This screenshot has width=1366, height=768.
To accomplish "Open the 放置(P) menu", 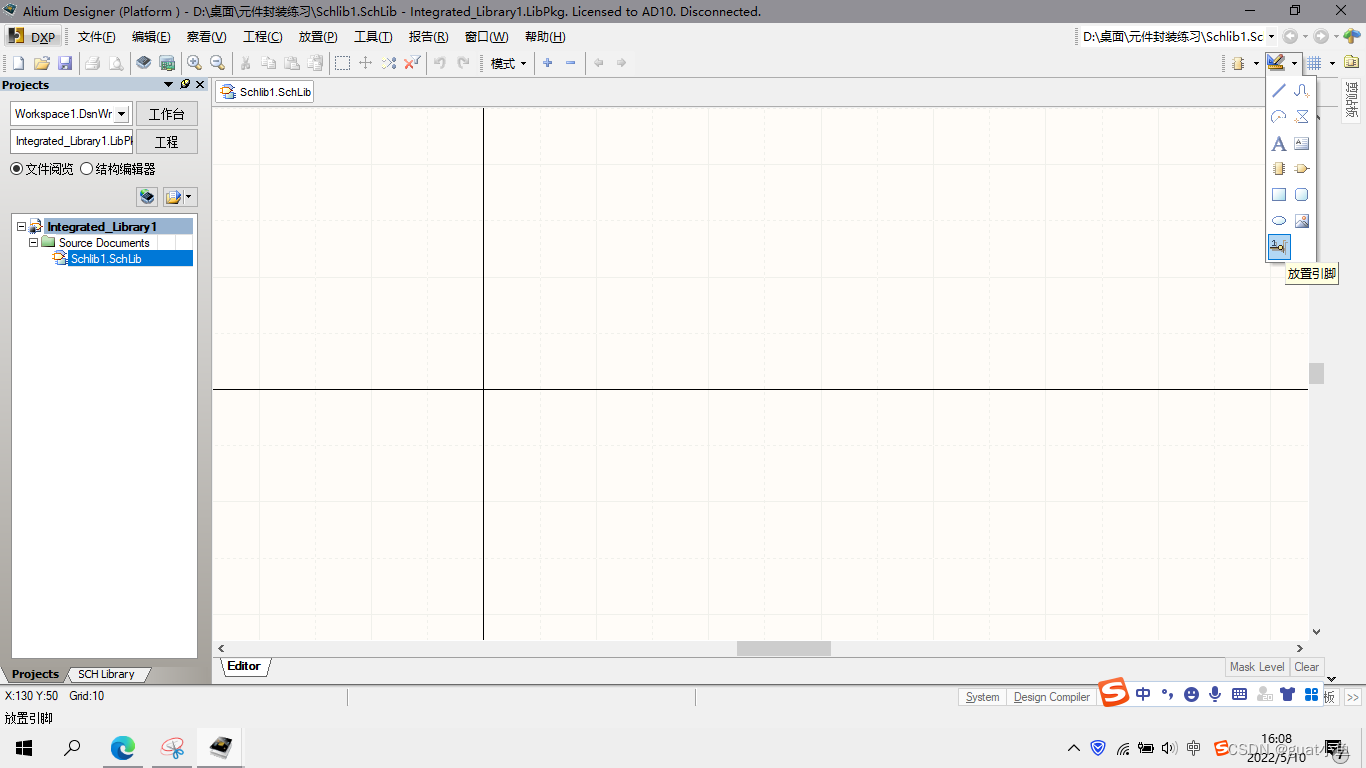I will (318, 37).
